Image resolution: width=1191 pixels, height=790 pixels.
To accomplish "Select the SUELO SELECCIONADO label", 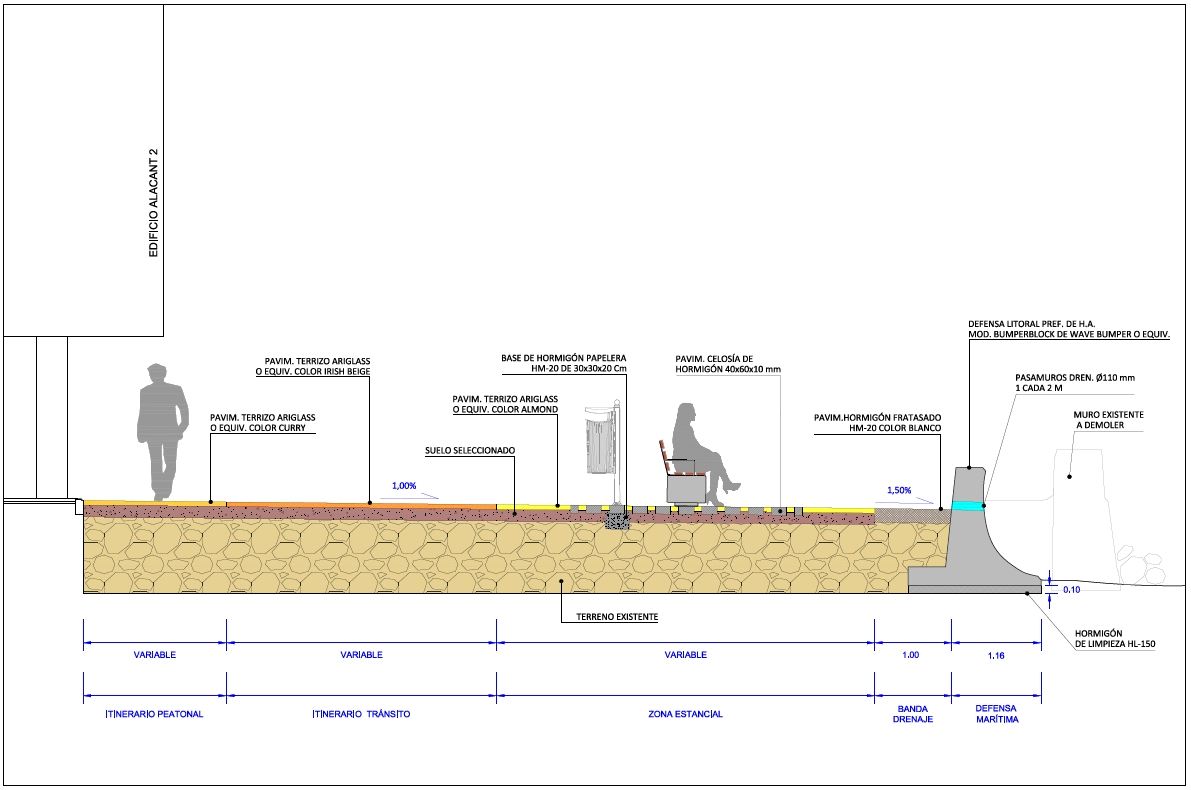I will click(469, 451).
